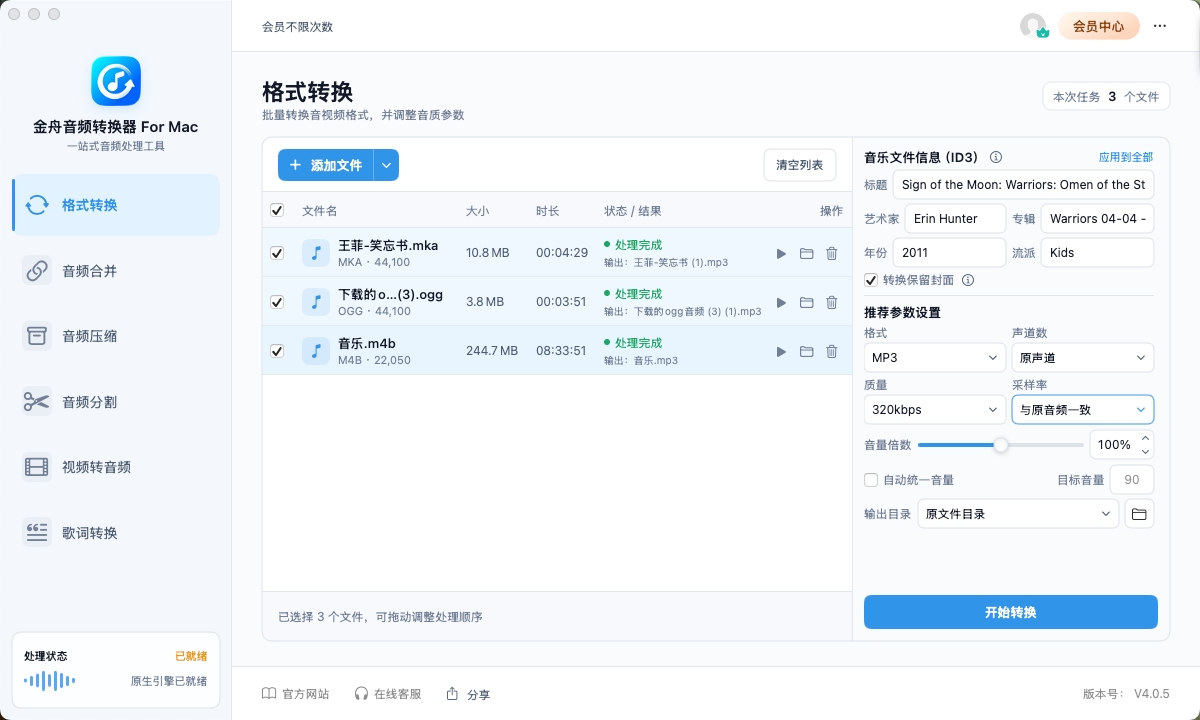Image resolution: width=1200 pixels, height=720 pixels.
Task: Click the ID3 info help icon
Action: coord(995,157)
